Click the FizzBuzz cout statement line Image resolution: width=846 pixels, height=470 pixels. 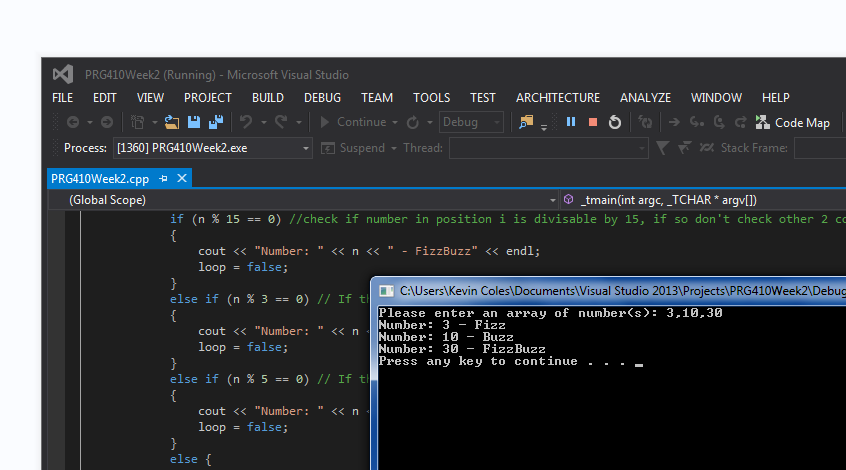(x=369, y=251)
